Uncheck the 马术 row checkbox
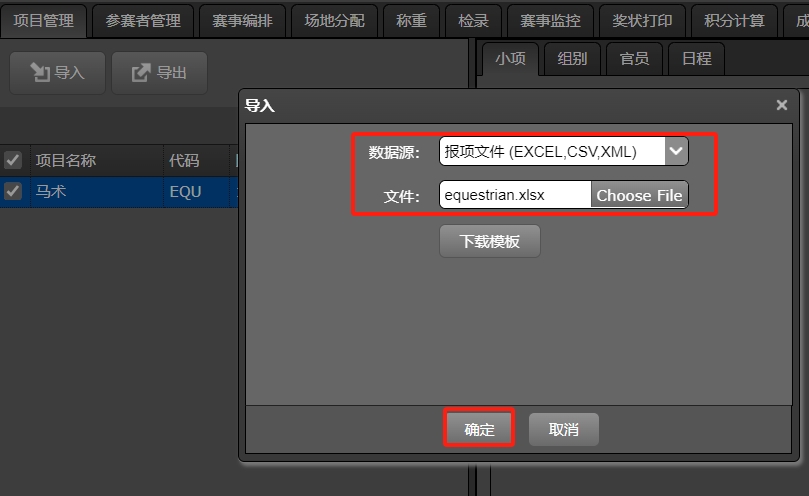This screenshot has height=496, width=809. [x=13, y=191]
